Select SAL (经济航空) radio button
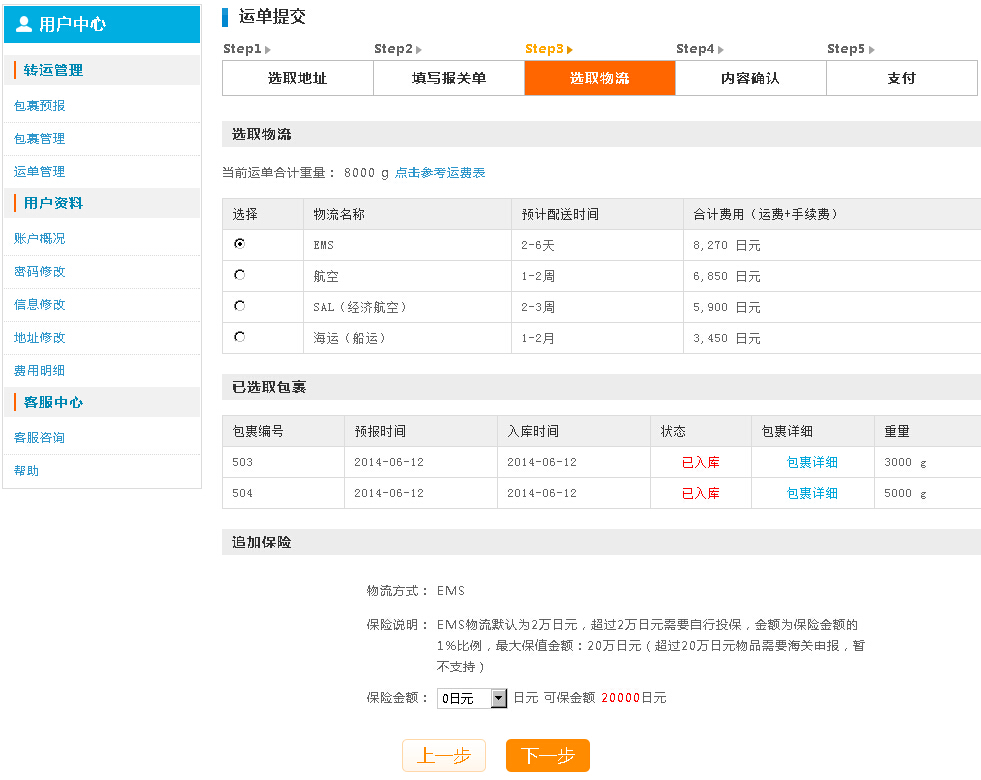This screenshot has height=780, width=981. tap(239, 306)
